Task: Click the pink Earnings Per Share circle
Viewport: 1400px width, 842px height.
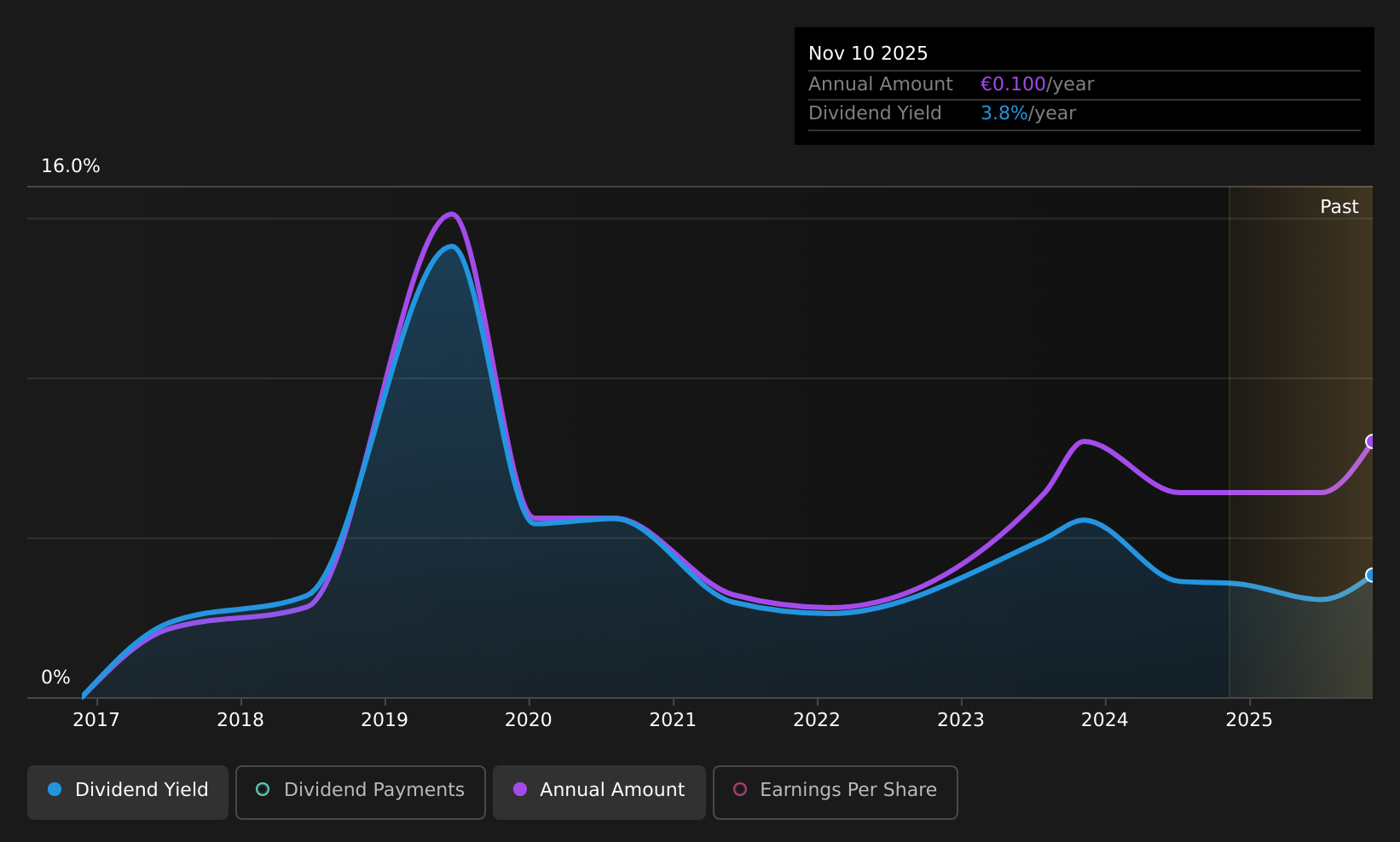Action: (x=740, y=789)
